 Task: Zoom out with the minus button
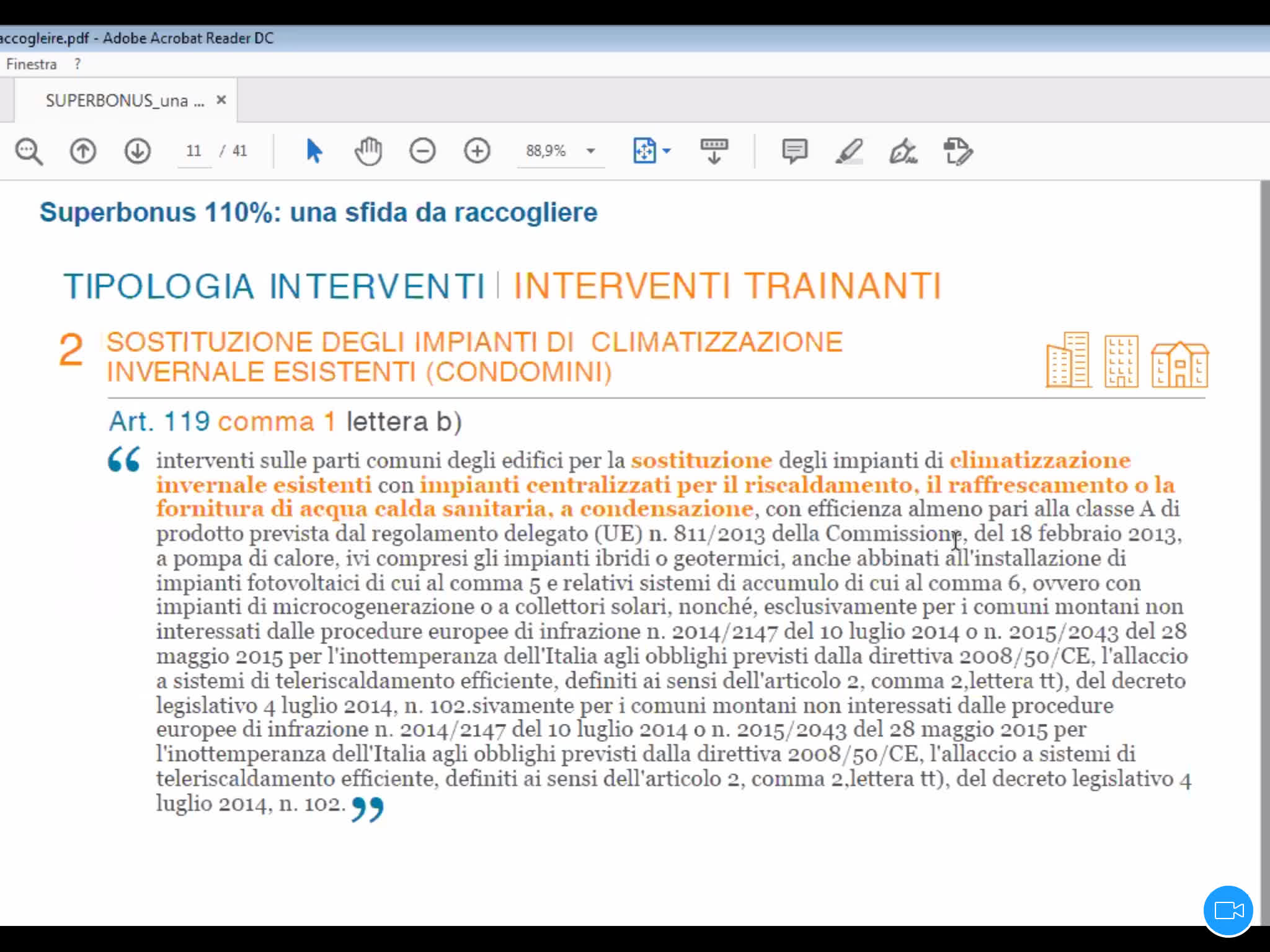422,151
